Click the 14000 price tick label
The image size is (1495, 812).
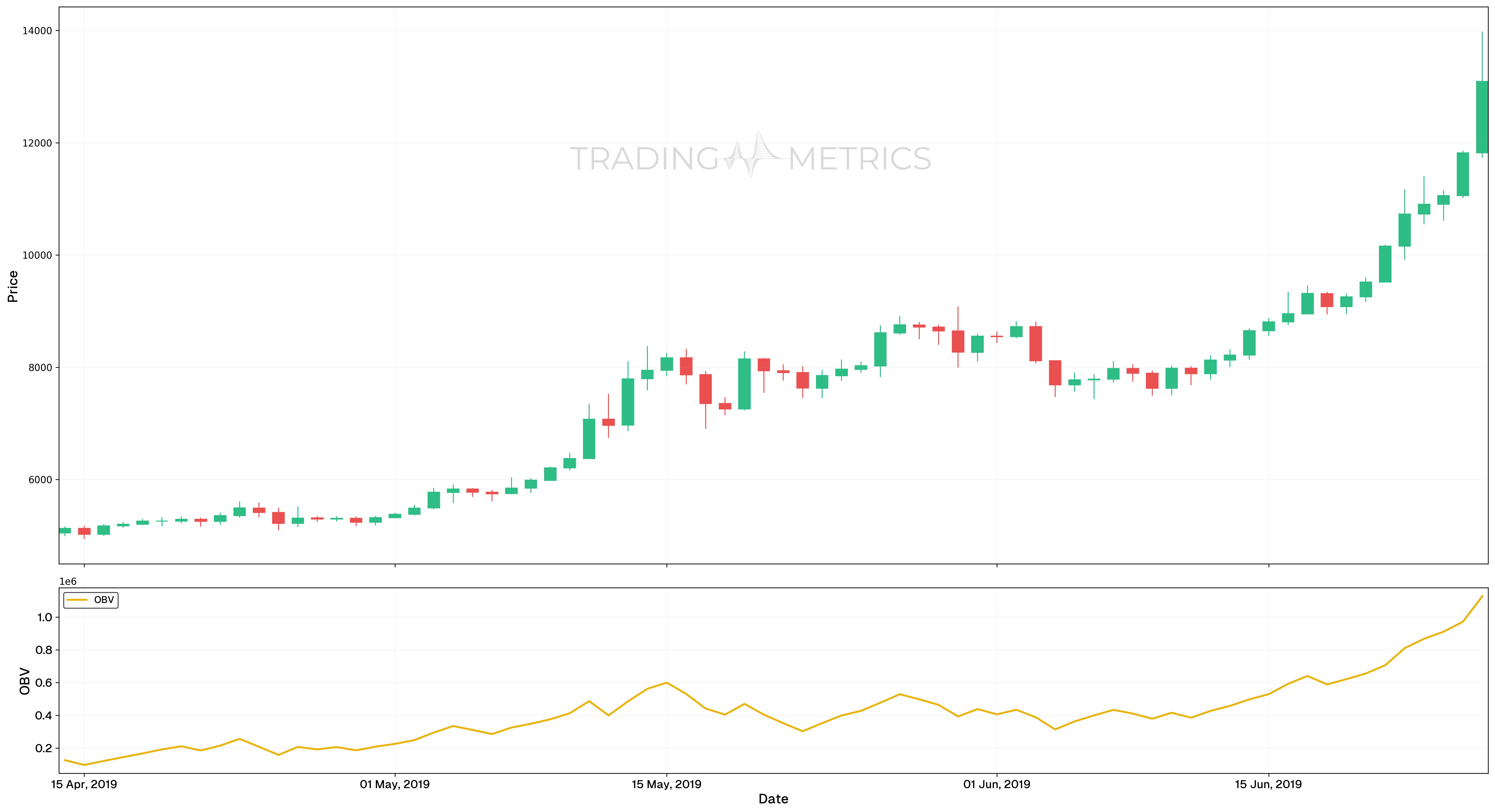[37, 31]
